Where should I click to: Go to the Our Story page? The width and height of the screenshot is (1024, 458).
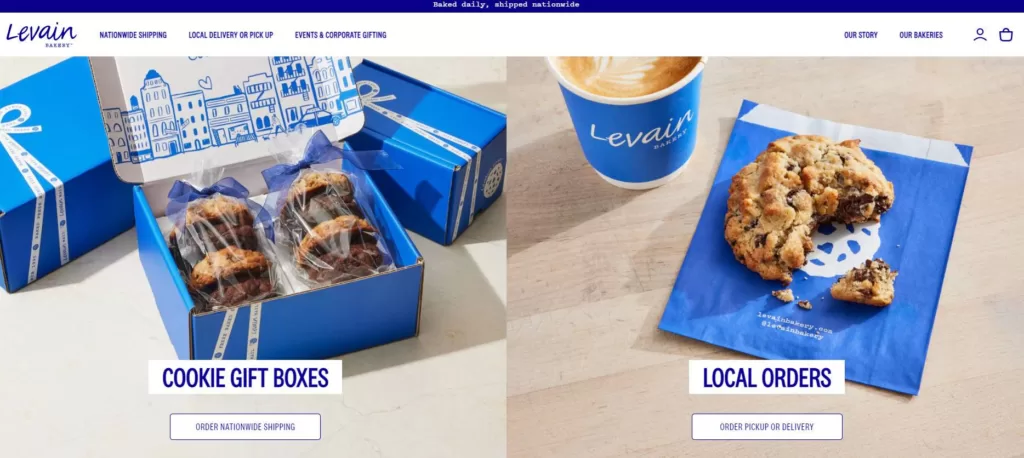[x=861, y=35]
